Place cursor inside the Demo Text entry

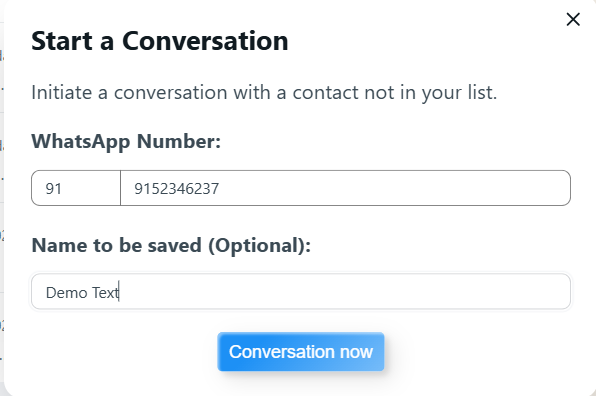pyautogui.click(x=82, y=293)
